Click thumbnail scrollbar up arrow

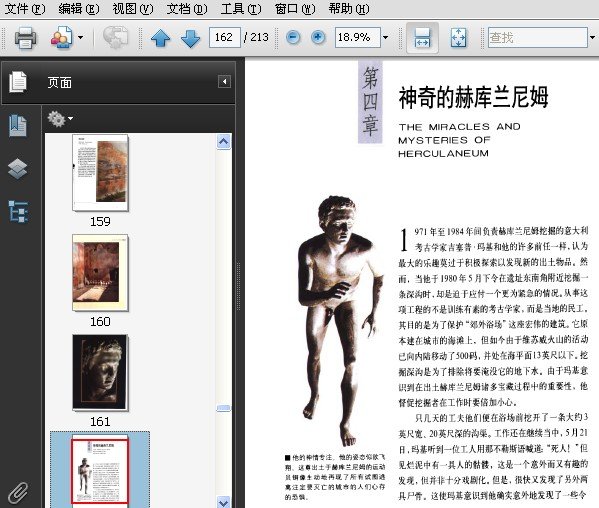point(223,142)
